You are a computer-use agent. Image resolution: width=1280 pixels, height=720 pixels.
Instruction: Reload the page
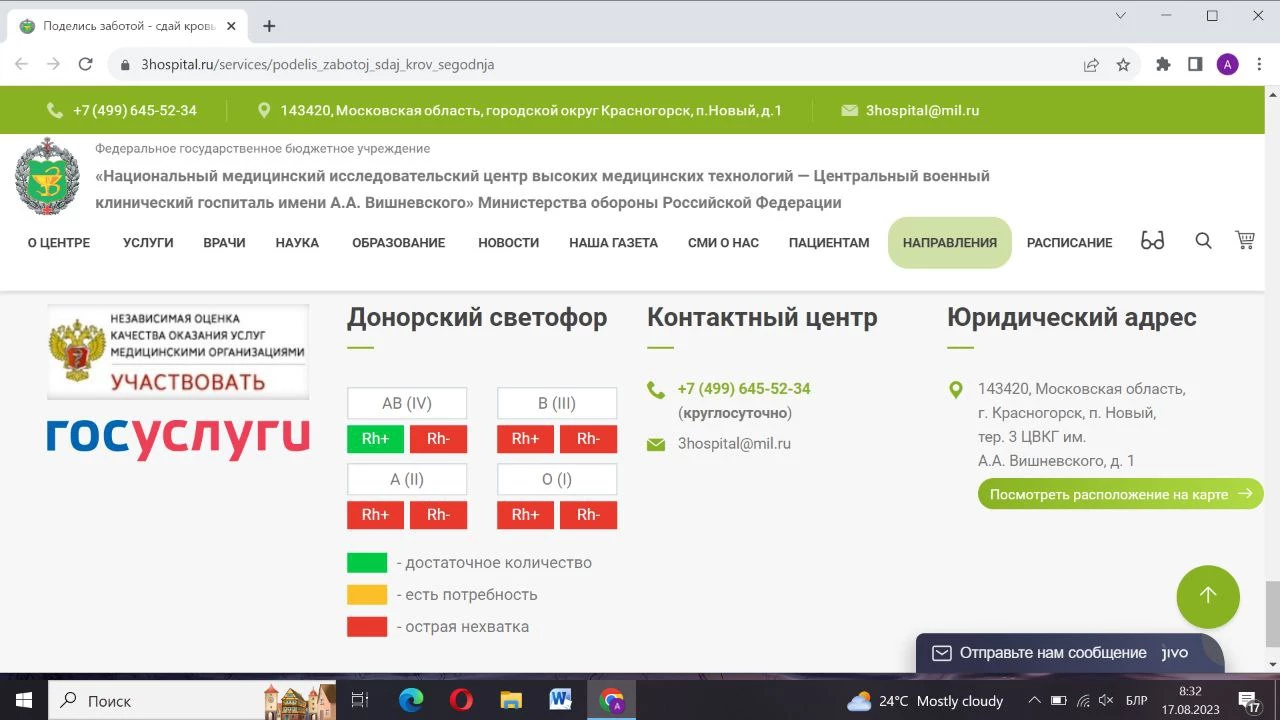(x=86, y=65)
